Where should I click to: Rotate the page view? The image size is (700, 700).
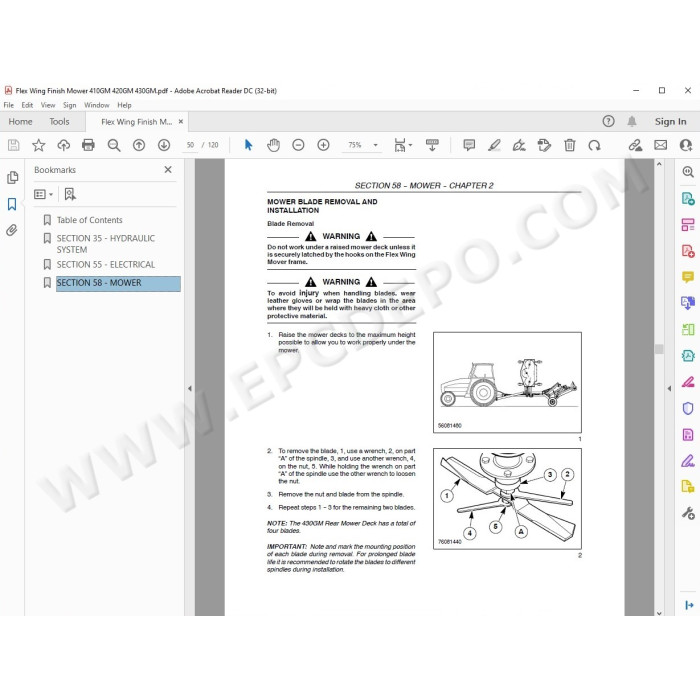pos(594,145)
